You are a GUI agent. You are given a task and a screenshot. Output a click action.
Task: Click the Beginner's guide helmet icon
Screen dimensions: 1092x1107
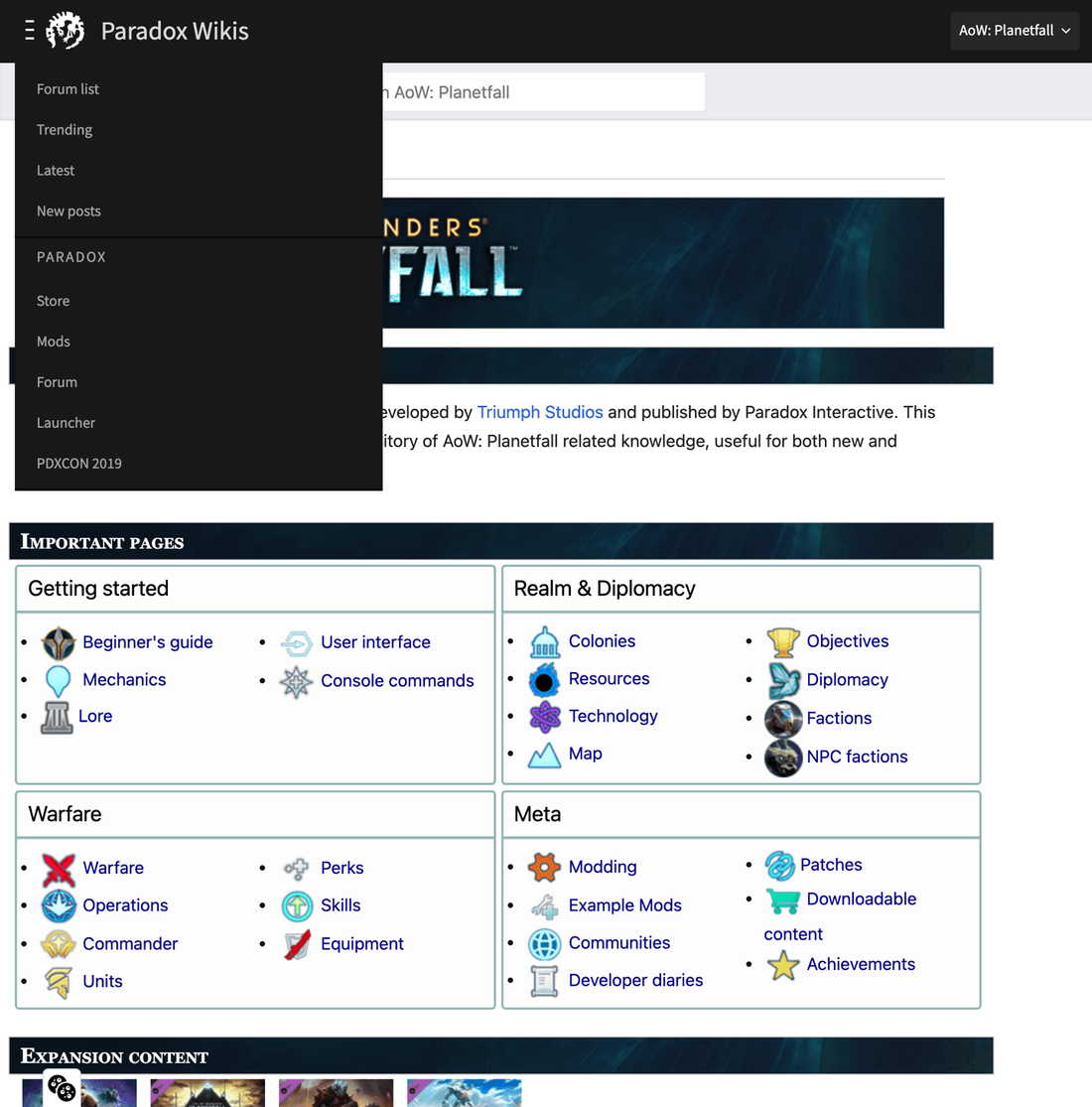[59, 643]
